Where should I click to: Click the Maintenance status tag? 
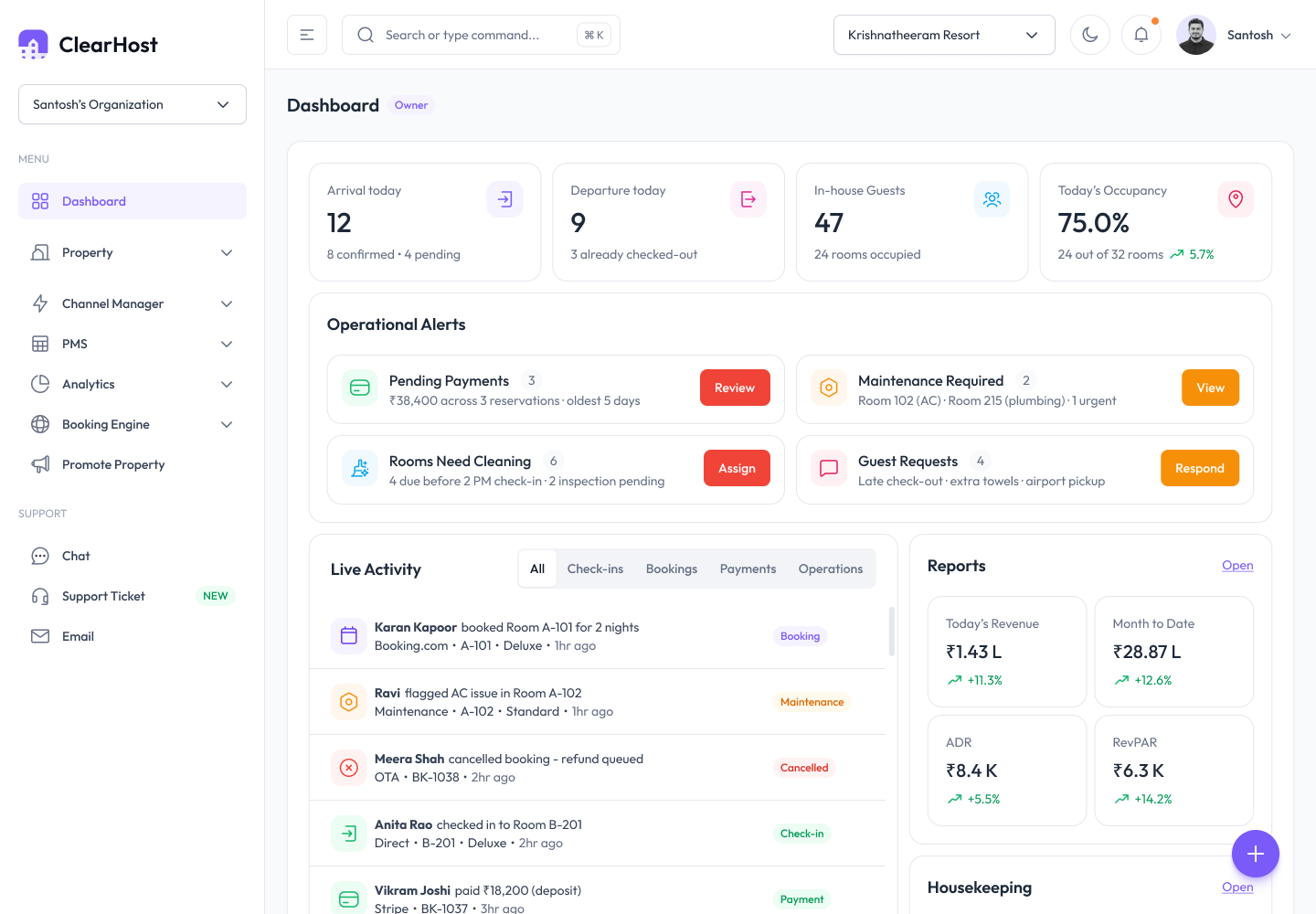[812, 702]
